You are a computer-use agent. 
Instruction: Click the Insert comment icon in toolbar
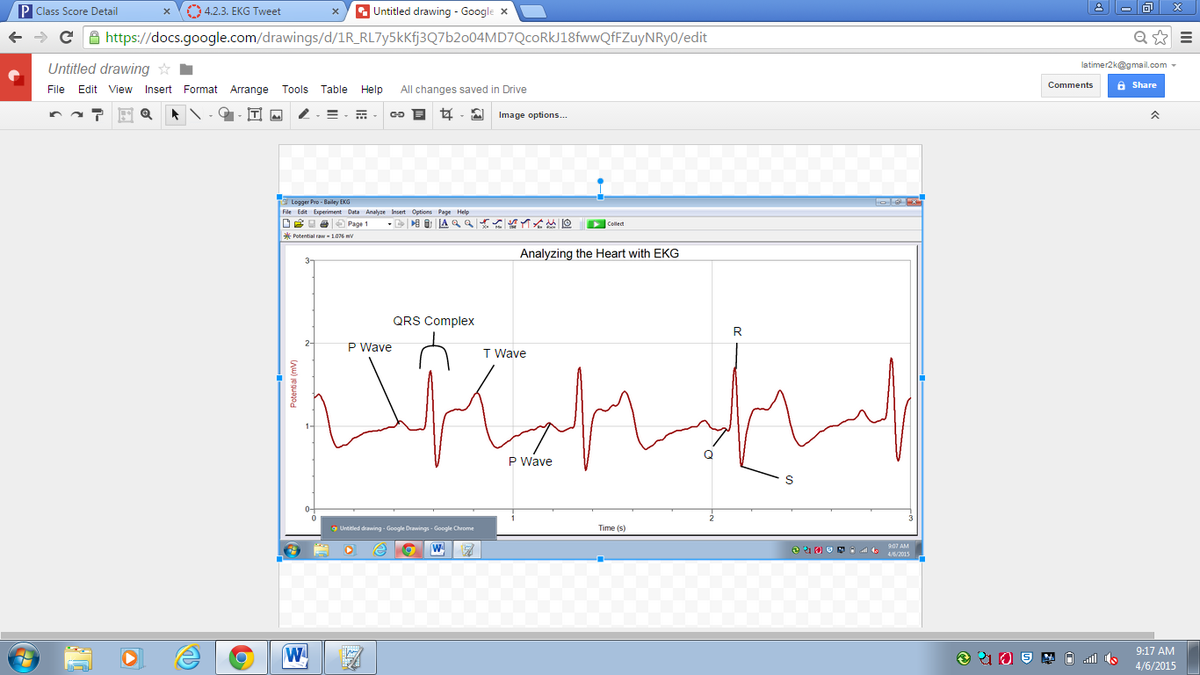pyautogui.click(x=417, y=115)
